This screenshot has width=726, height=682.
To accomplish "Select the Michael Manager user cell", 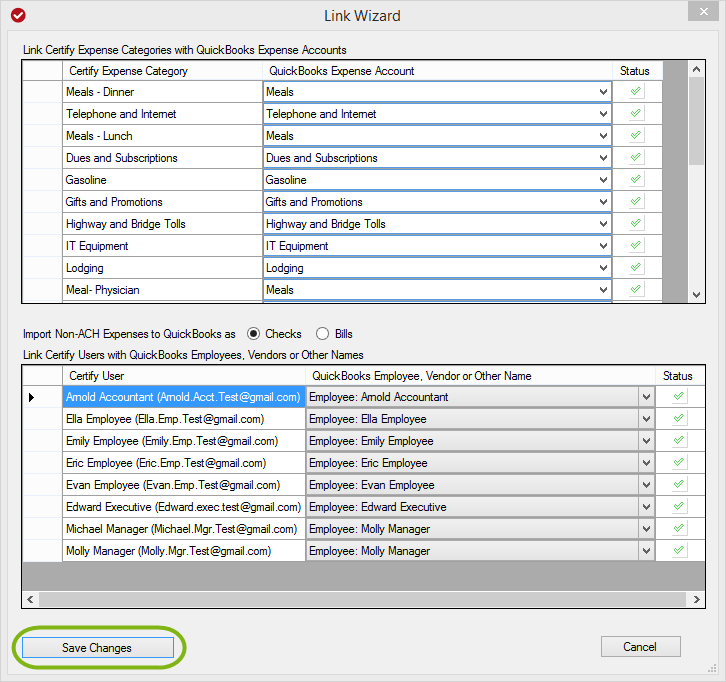I will (184, 529).
